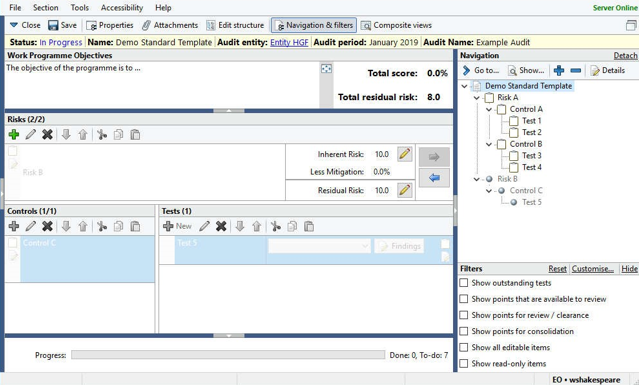Cut risk with scissors in Risks toolbar
Screen dimensions: 639x385
point(102,134)
